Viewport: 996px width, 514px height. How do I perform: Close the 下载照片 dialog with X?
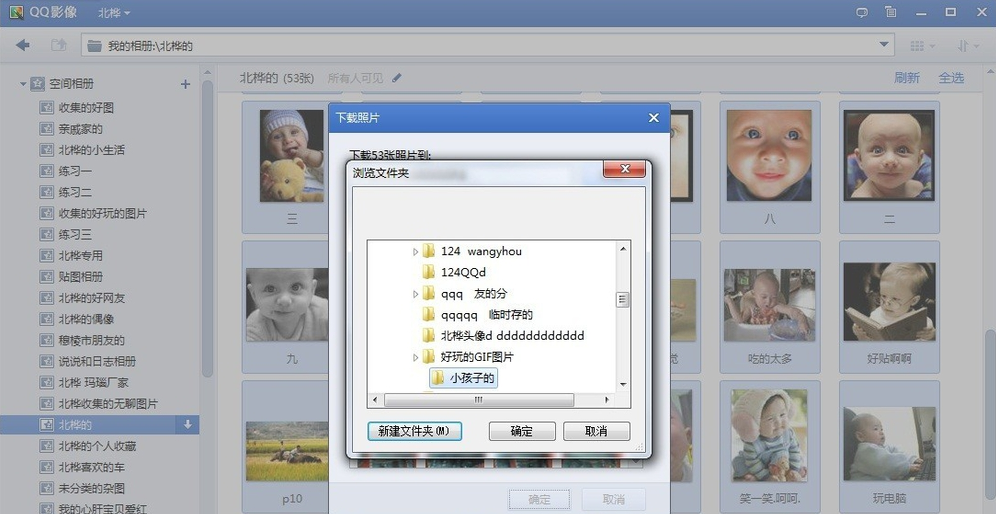[654, 118]
